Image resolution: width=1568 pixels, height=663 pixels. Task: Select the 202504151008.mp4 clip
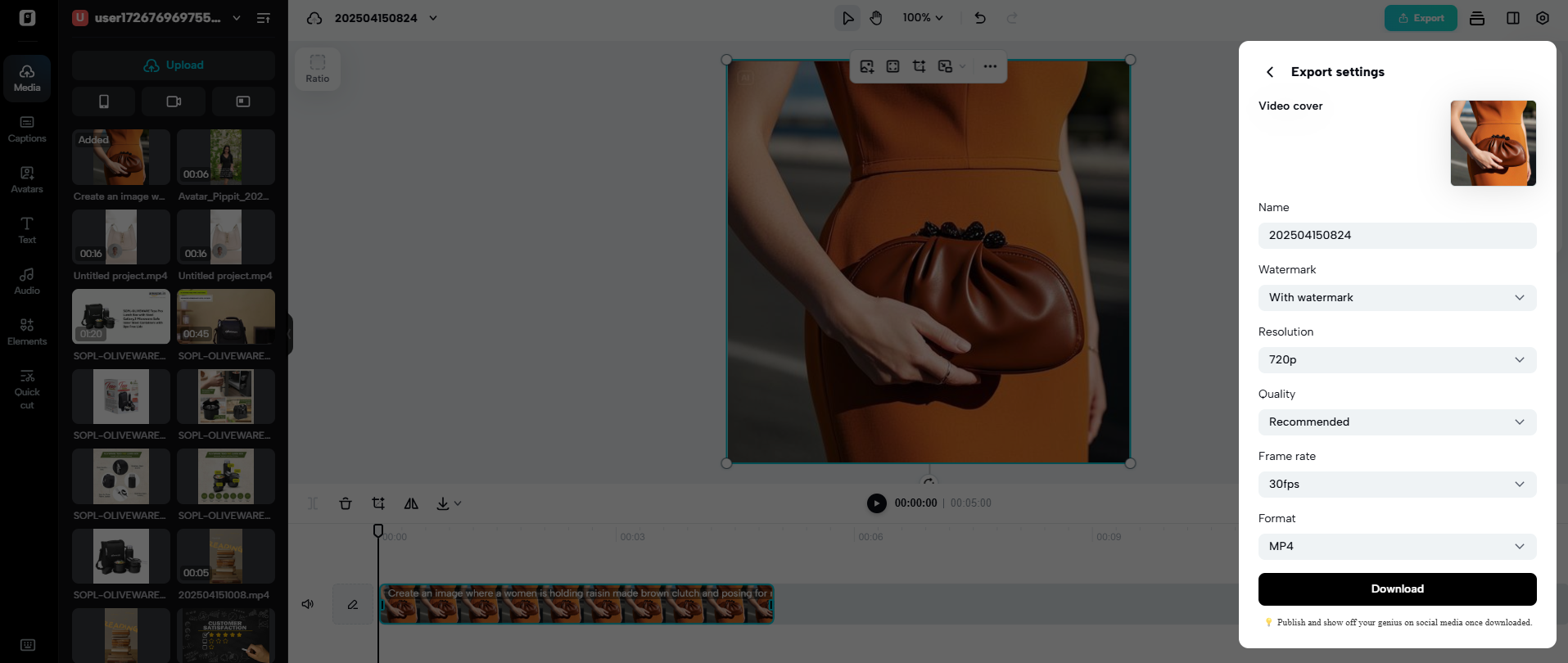[226, 557]
